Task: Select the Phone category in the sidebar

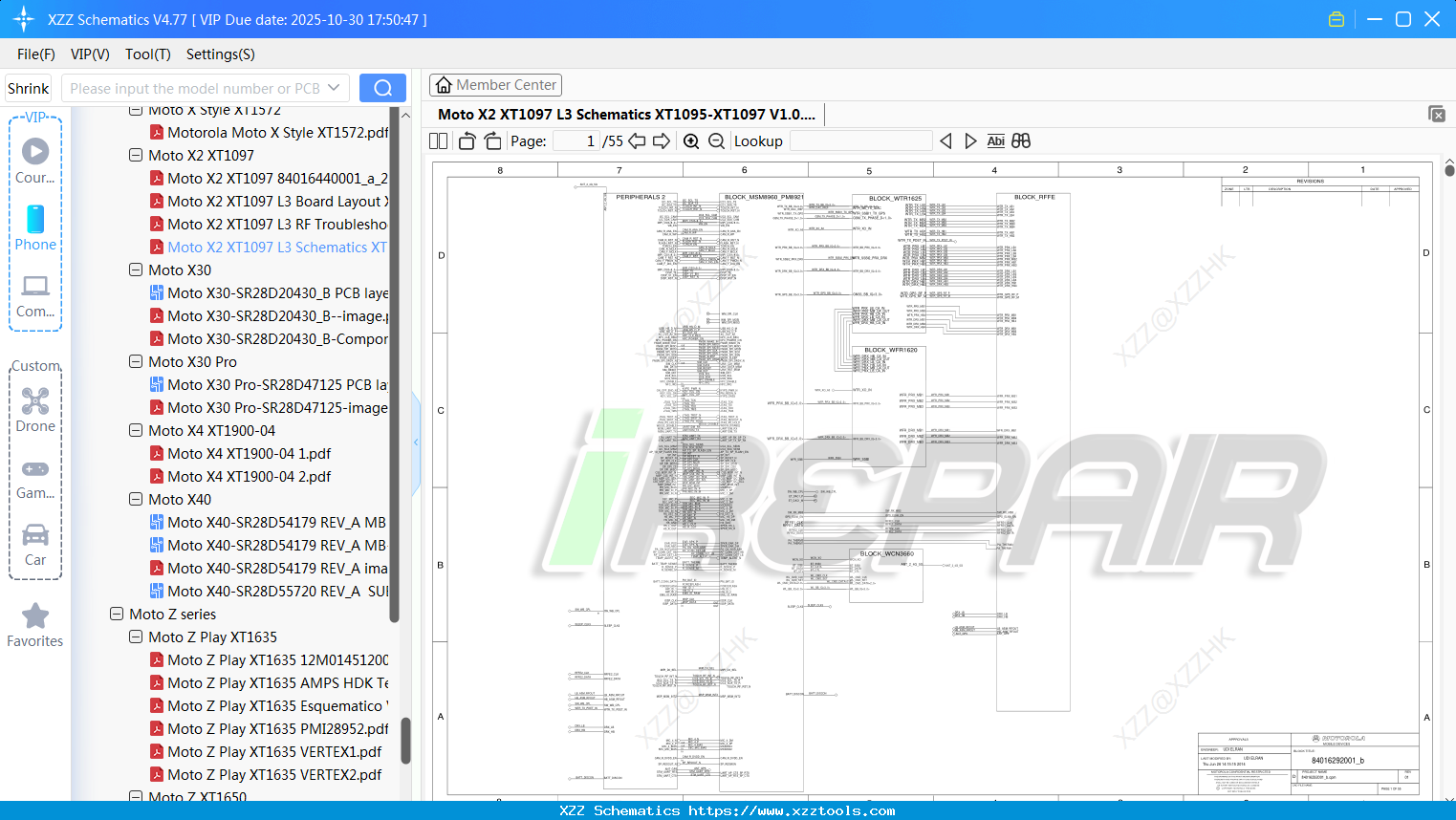Action: (x=35, y=229)
